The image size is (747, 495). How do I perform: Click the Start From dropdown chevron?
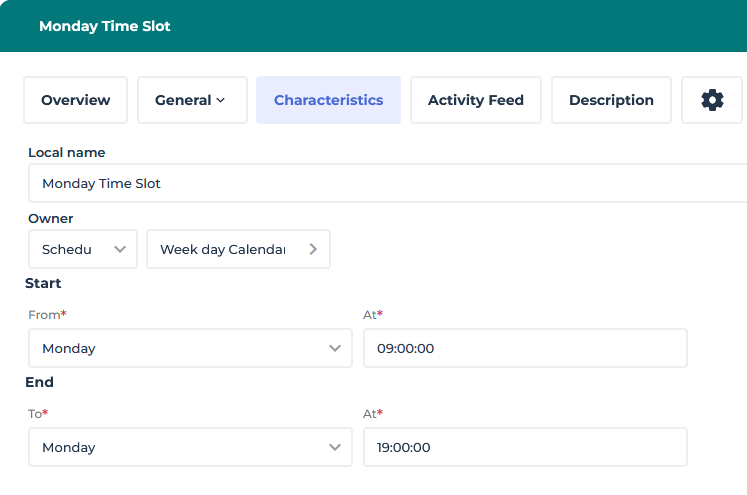pyautogui.click(x=335, y=348)
